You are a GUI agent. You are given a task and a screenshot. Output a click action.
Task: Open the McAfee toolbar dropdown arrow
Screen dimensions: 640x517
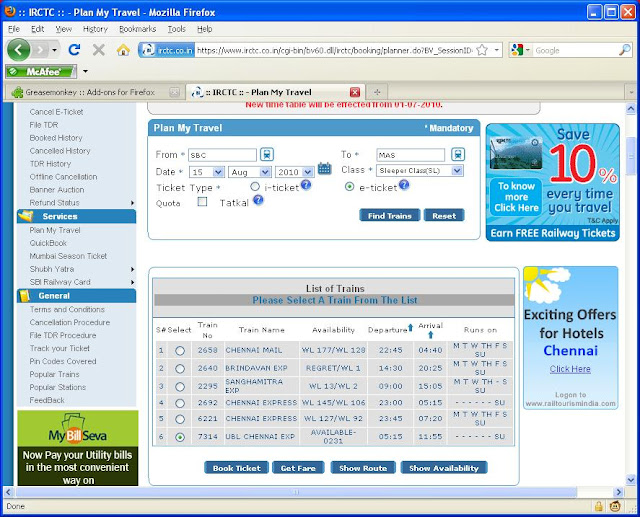(85, 71)
